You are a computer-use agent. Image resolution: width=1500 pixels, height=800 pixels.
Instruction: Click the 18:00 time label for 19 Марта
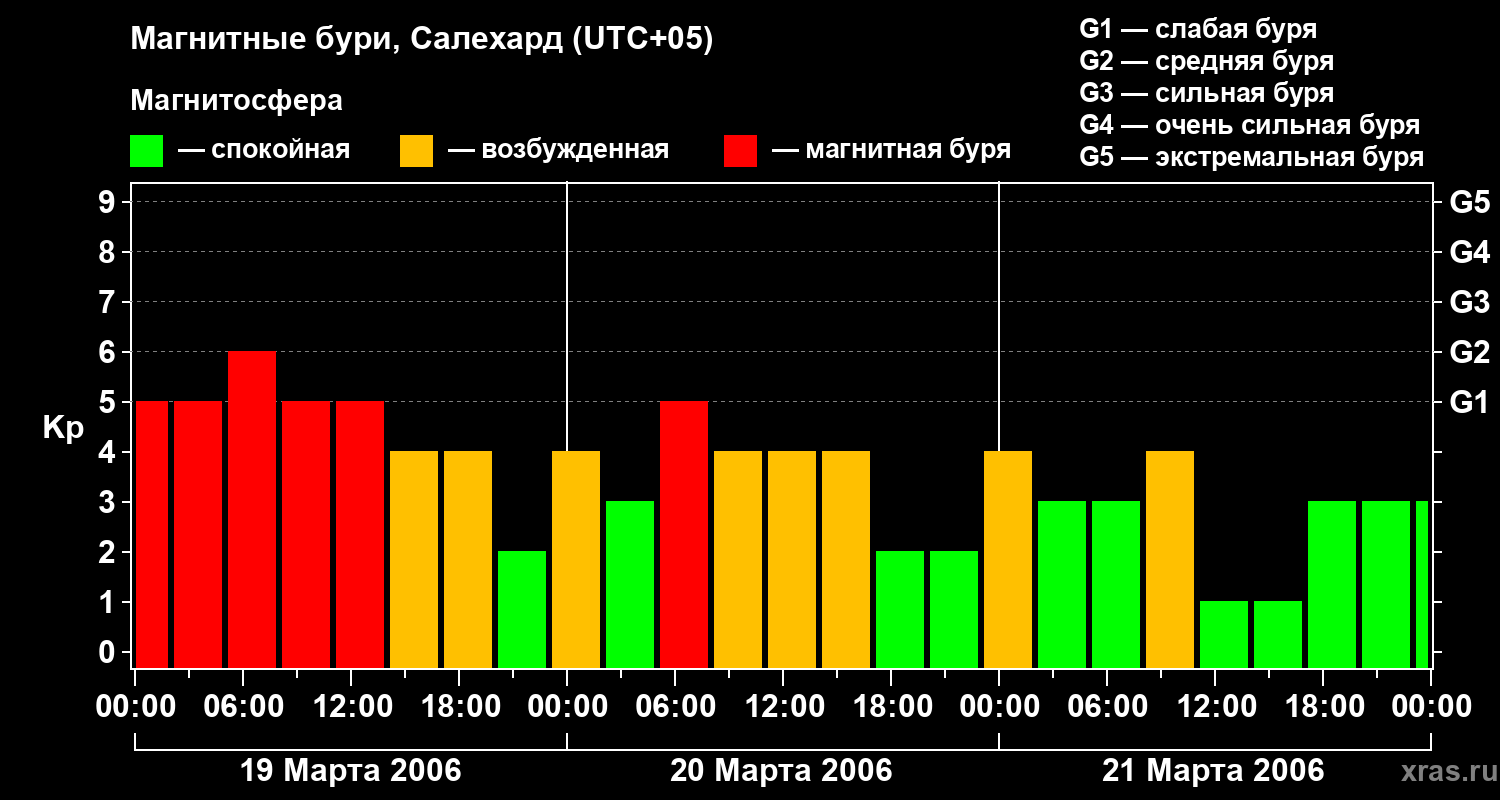(459, 707)
